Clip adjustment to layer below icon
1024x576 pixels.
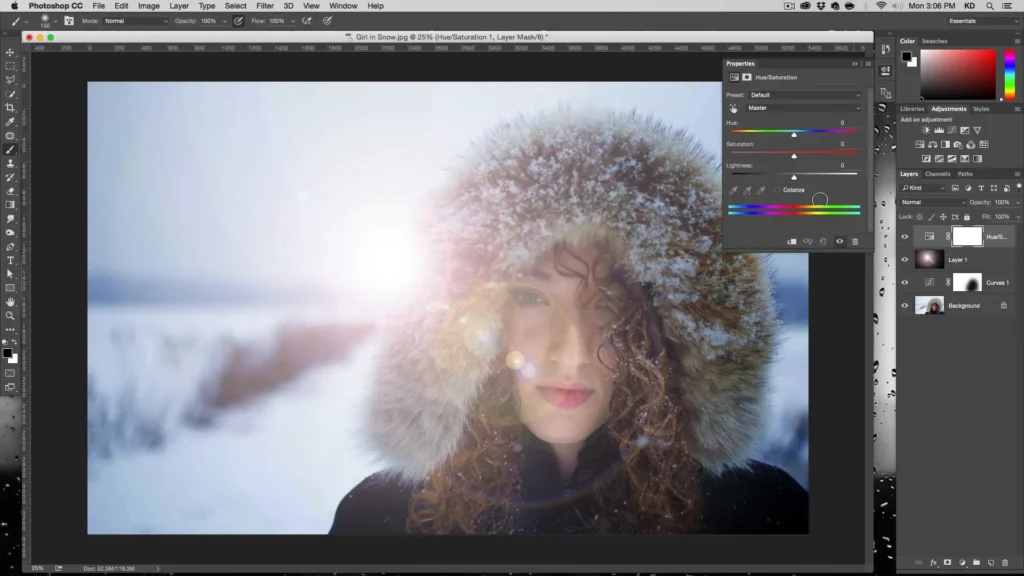792,242
